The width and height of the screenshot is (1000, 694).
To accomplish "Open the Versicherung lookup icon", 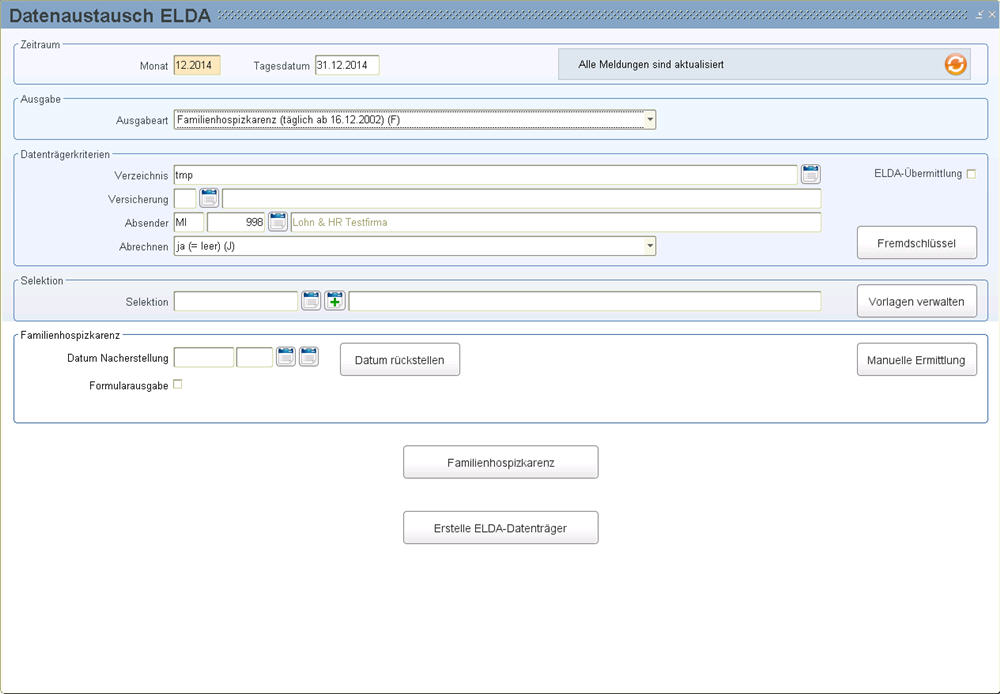I will click(209, 198).
